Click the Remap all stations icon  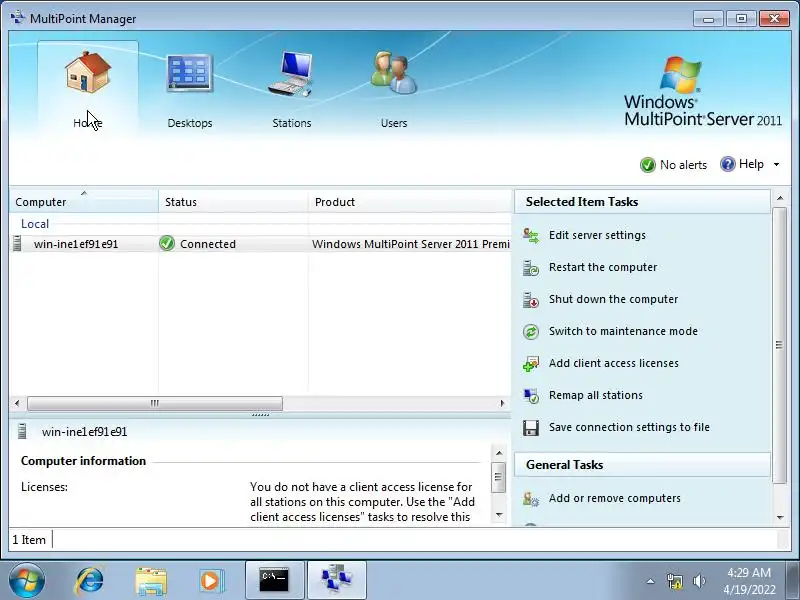pos(531,396)
